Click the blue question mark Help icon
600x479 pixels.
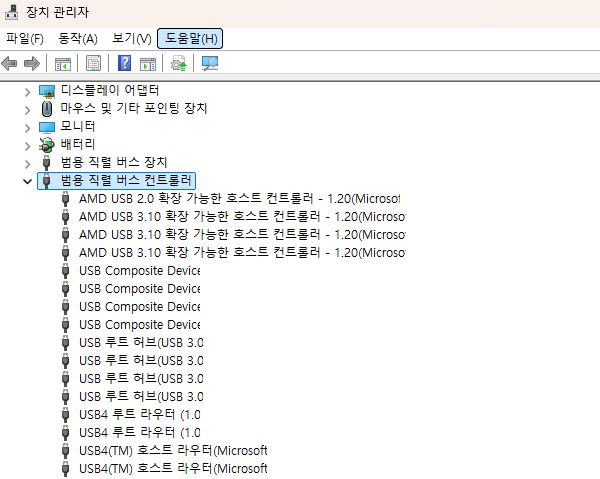(x=124, y=63)
